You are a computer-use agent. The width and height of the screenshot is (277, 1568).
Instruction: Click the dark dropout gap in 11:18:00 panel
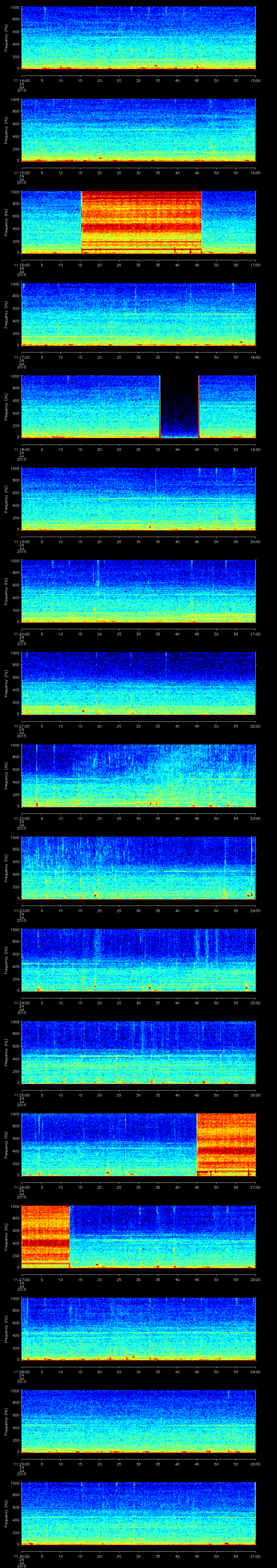tap(180, 407)
